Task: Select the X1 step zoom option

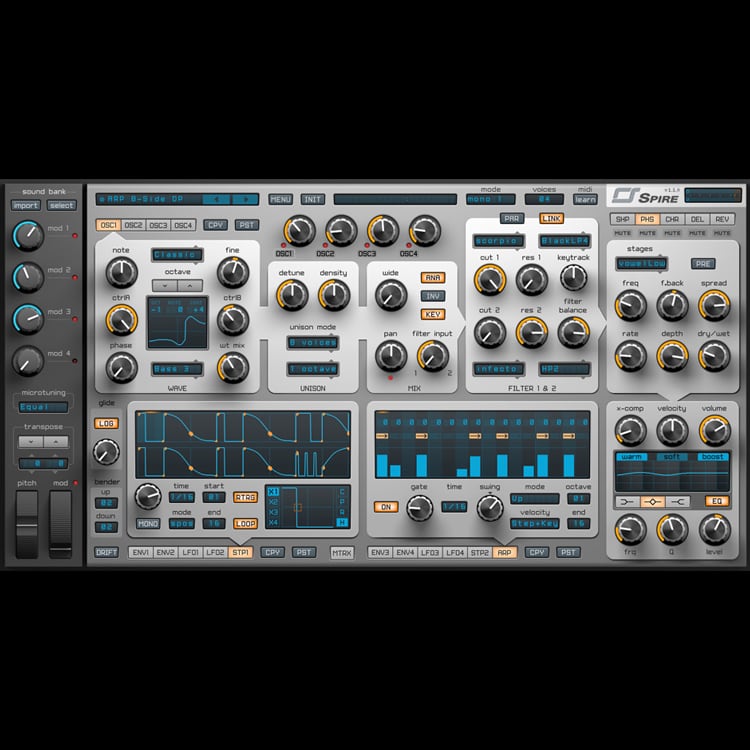Action: pos(273,492)
